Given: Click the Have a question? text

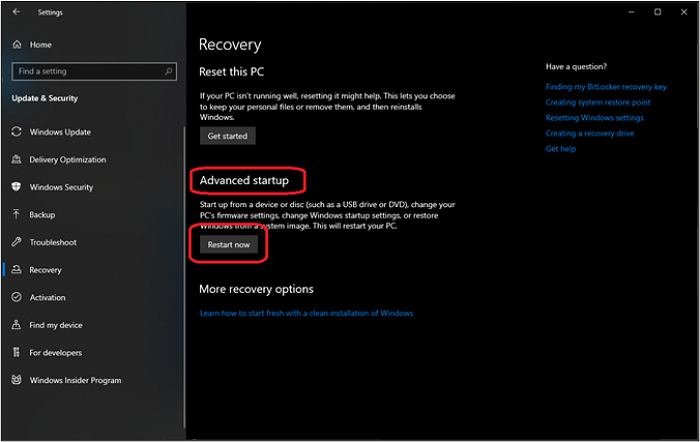Looking at the screenshot, I should click(x=576, y=67).
